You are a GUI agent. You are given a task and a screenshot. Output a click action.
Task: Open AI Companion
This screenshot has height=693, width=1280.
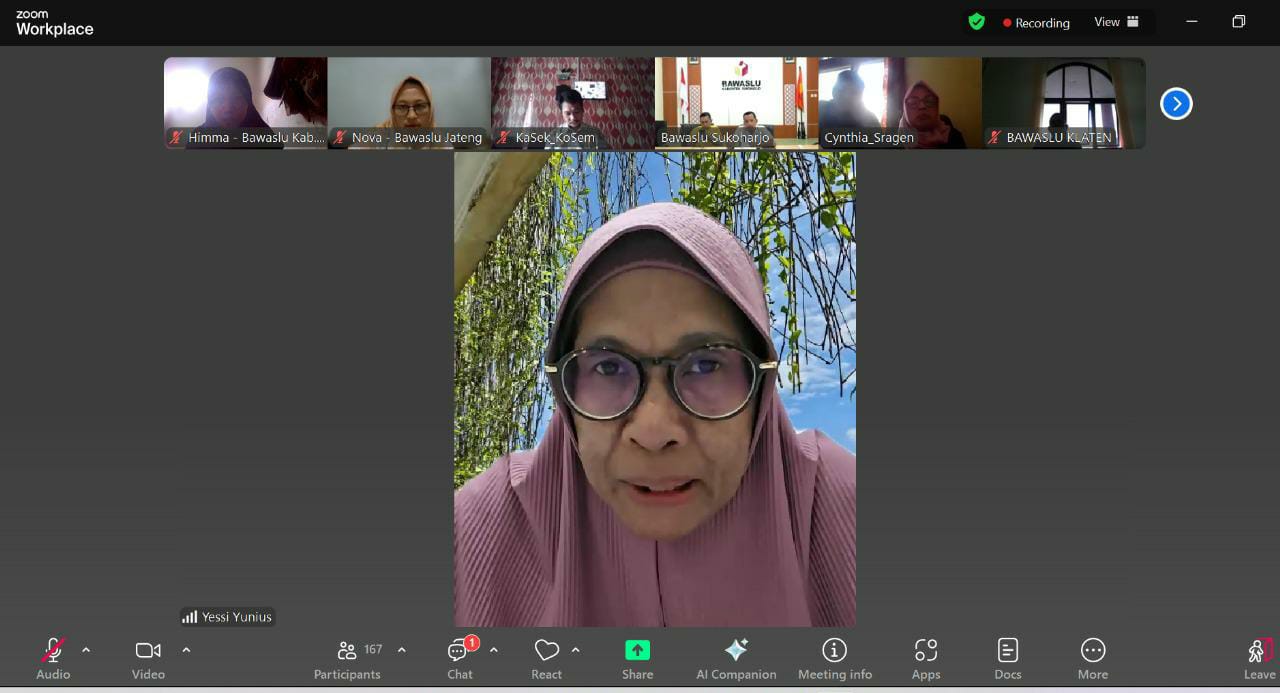[x=736, y=657]
